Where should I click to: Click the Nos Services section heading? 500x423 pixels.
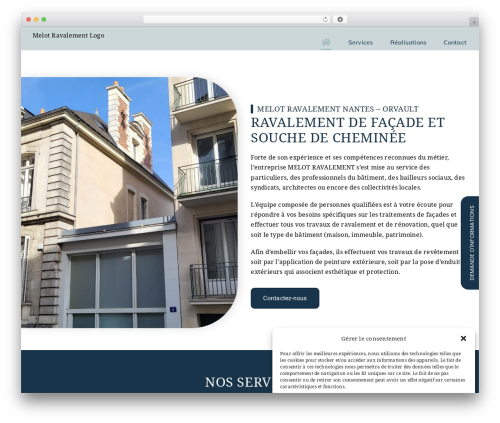point(238,382)
